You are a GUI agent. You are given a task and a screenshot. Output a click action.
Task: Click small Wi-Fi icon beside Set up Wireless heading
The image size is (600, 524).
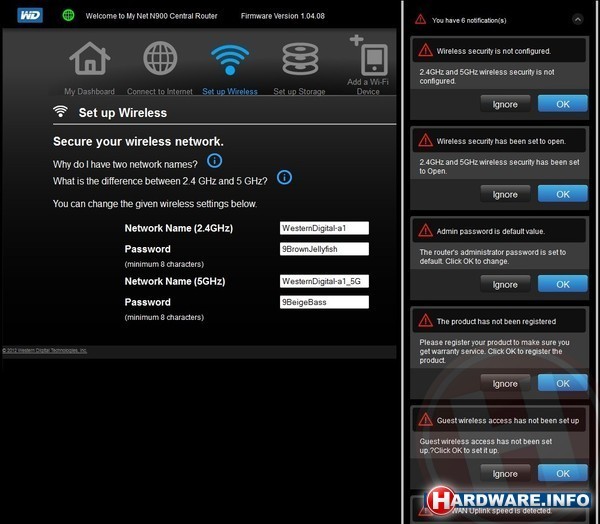[x=60, y=111]
